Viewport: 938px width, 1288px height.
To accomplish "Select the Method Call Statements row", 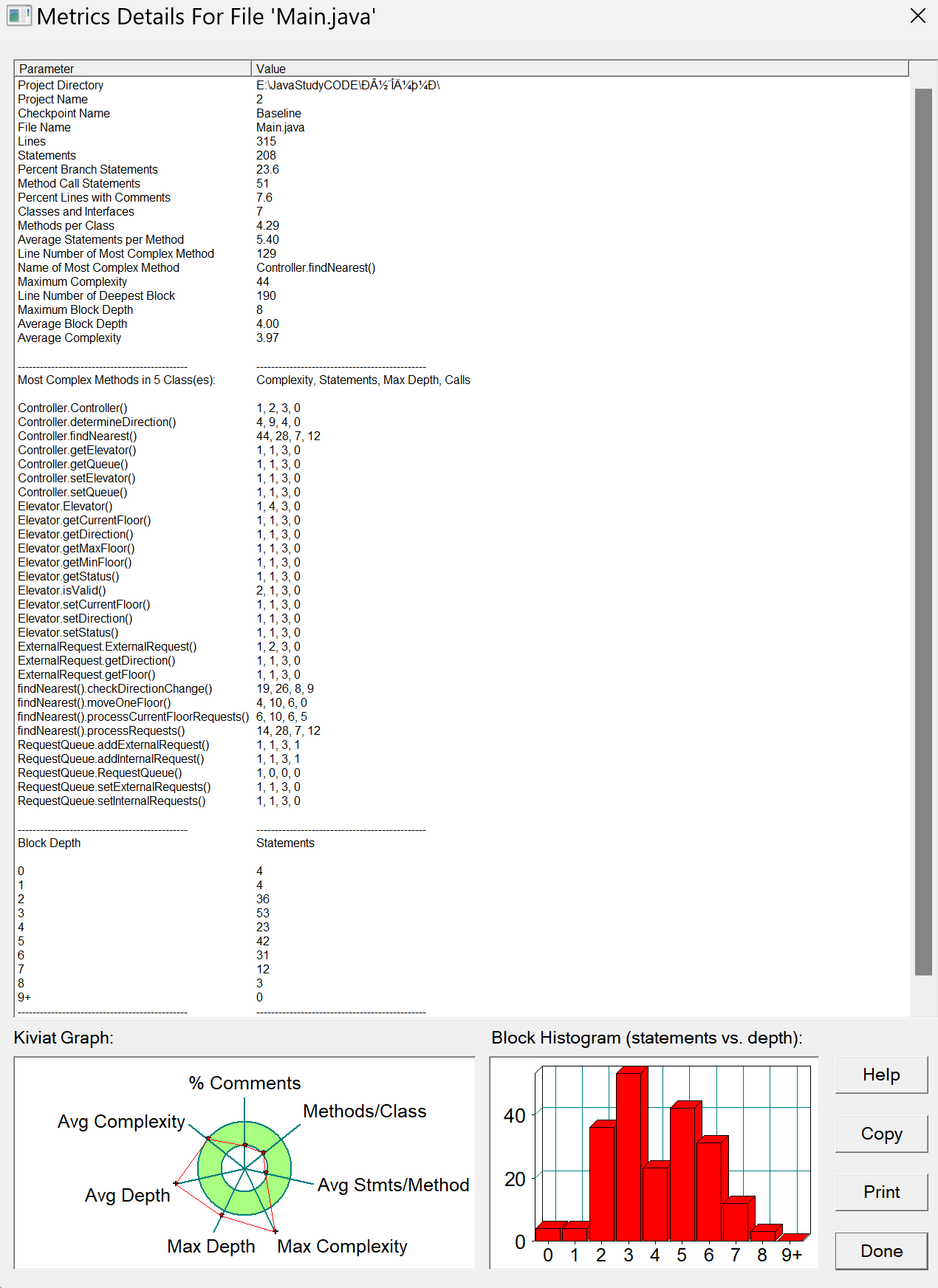I will click(462, 184).
